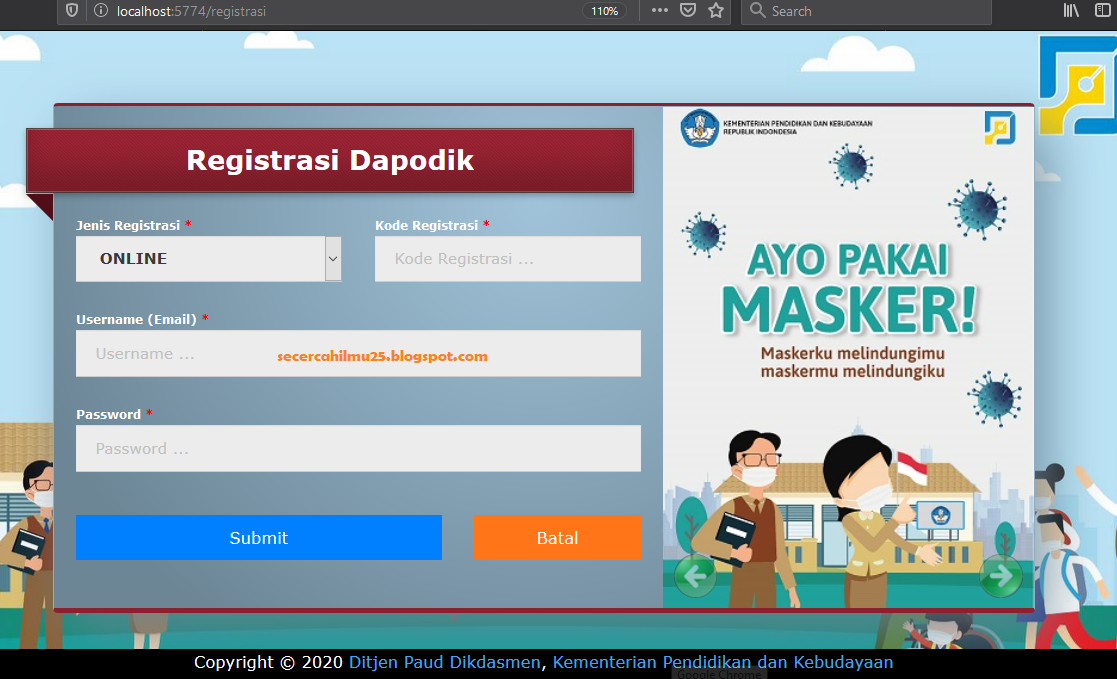Screen dimensions: 1117x679
Task: Open page actions three-dots menu
Action: tap(660, 11)
